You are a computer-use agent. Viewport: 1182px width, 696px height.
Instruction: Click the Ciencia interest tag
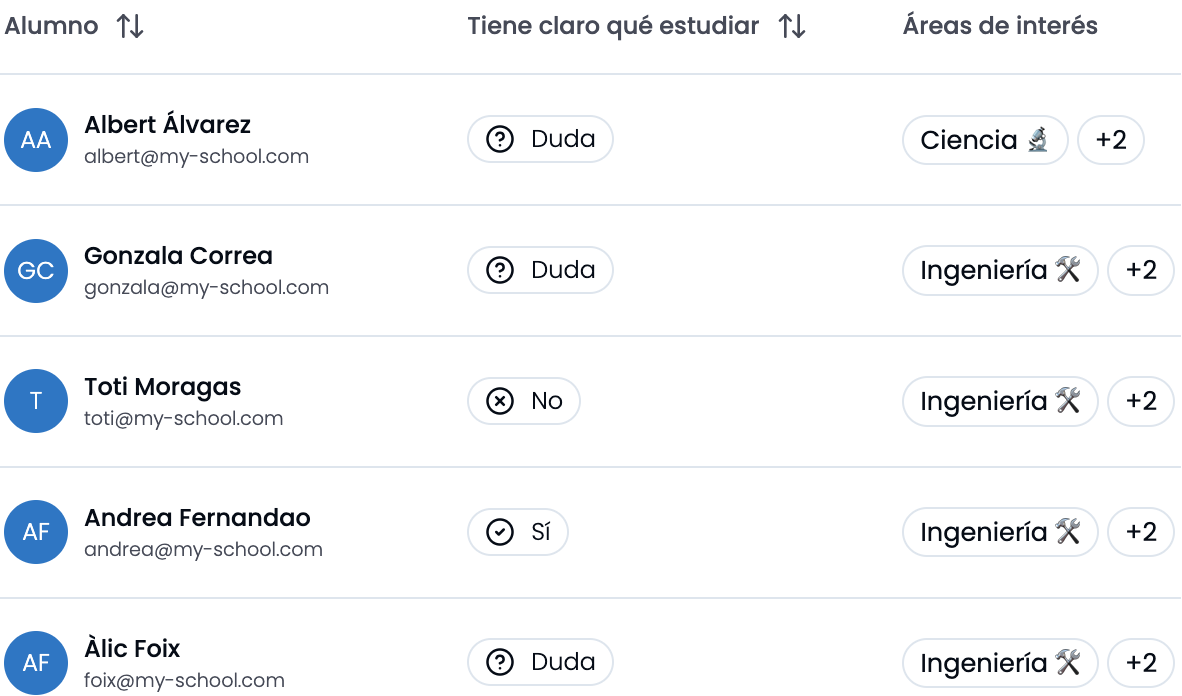click(985, 140)
